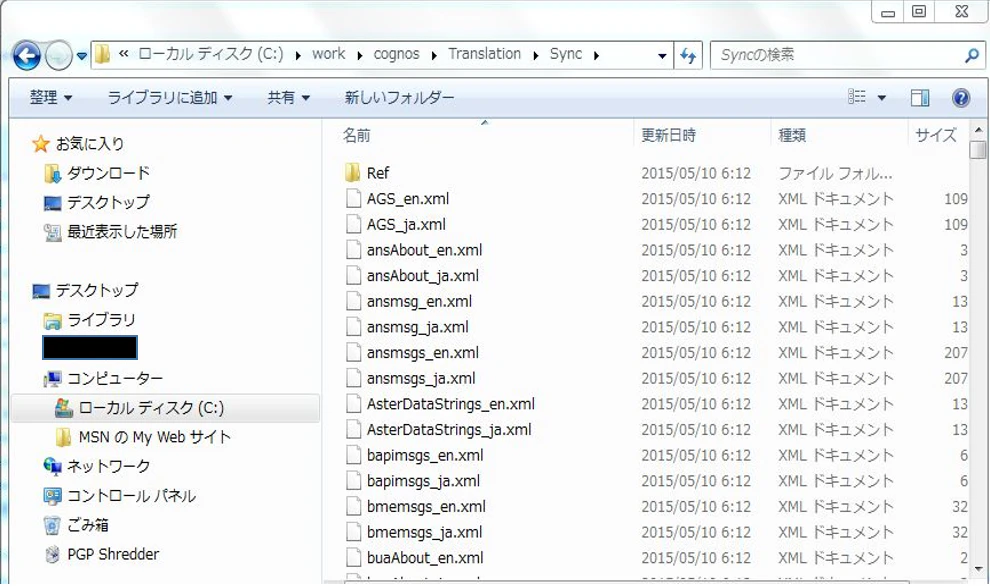This screenshot has width=990, height=587.
Task: Expand the arrow after Translation in path
Action: coord(535,56)
